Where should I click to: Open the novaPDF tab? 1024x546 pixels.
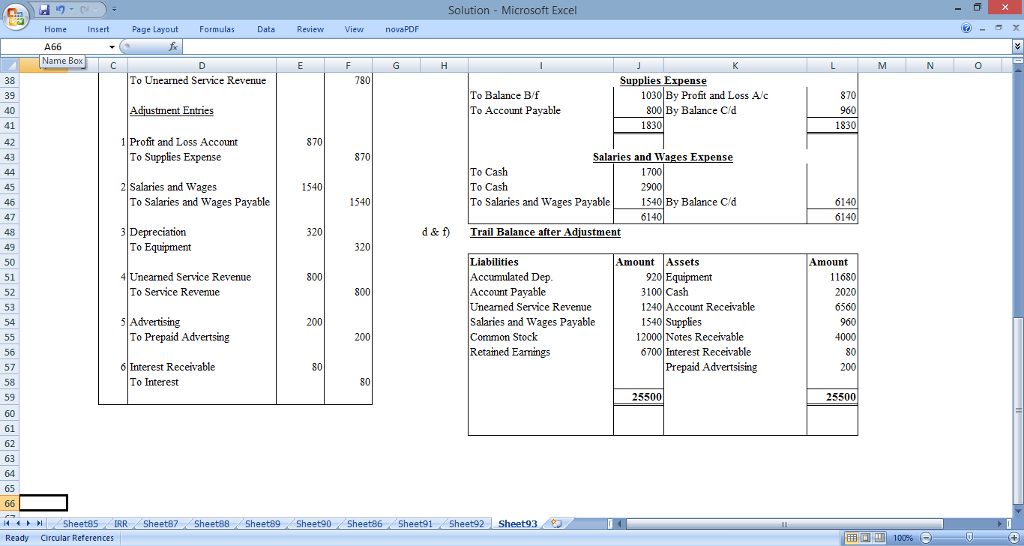(x=402, y=29)
